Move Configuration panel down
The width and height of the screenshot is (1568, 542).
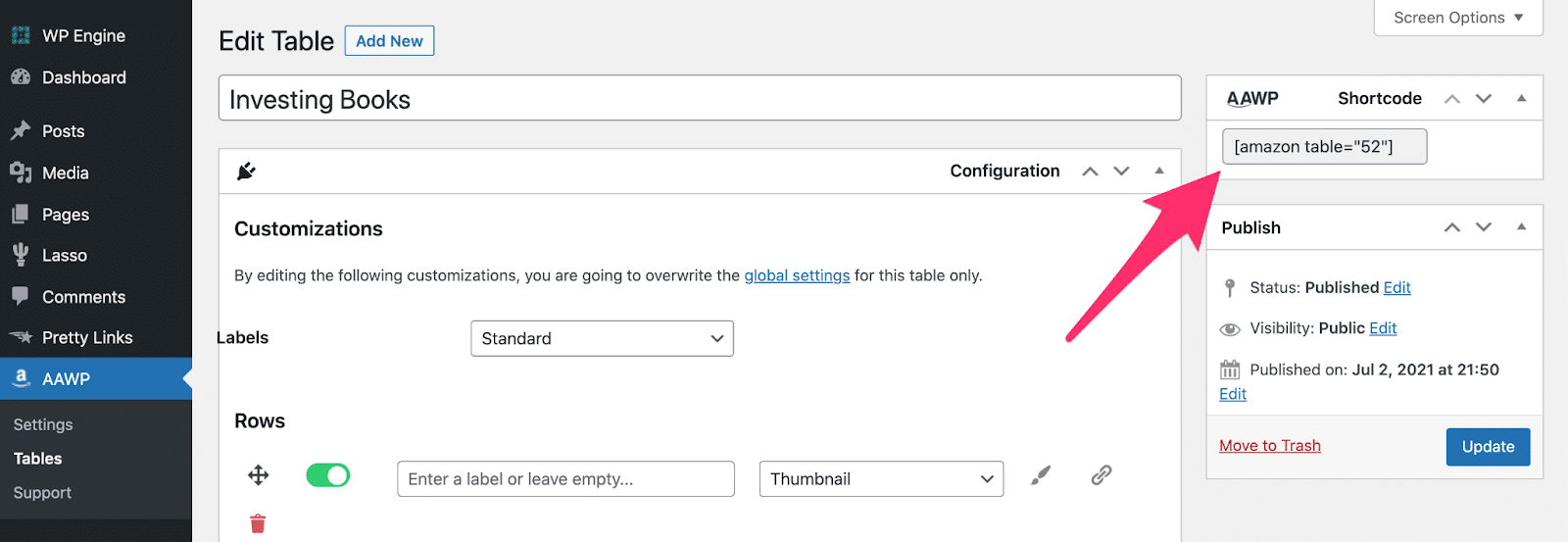[x=1122, y=172]
